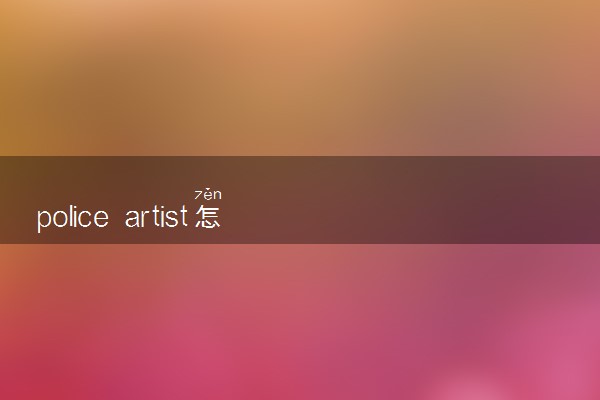Click the word "artist" in the text bar

pos(156,216)
